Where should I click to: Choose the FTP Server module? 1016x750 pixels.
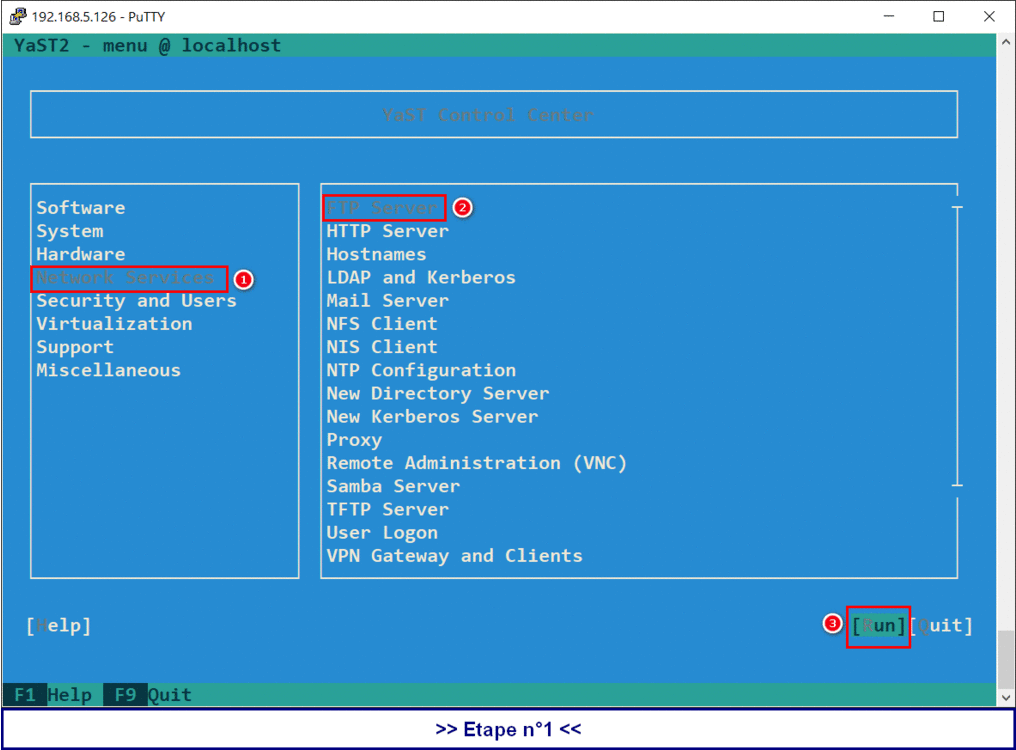tap(382, 208)
